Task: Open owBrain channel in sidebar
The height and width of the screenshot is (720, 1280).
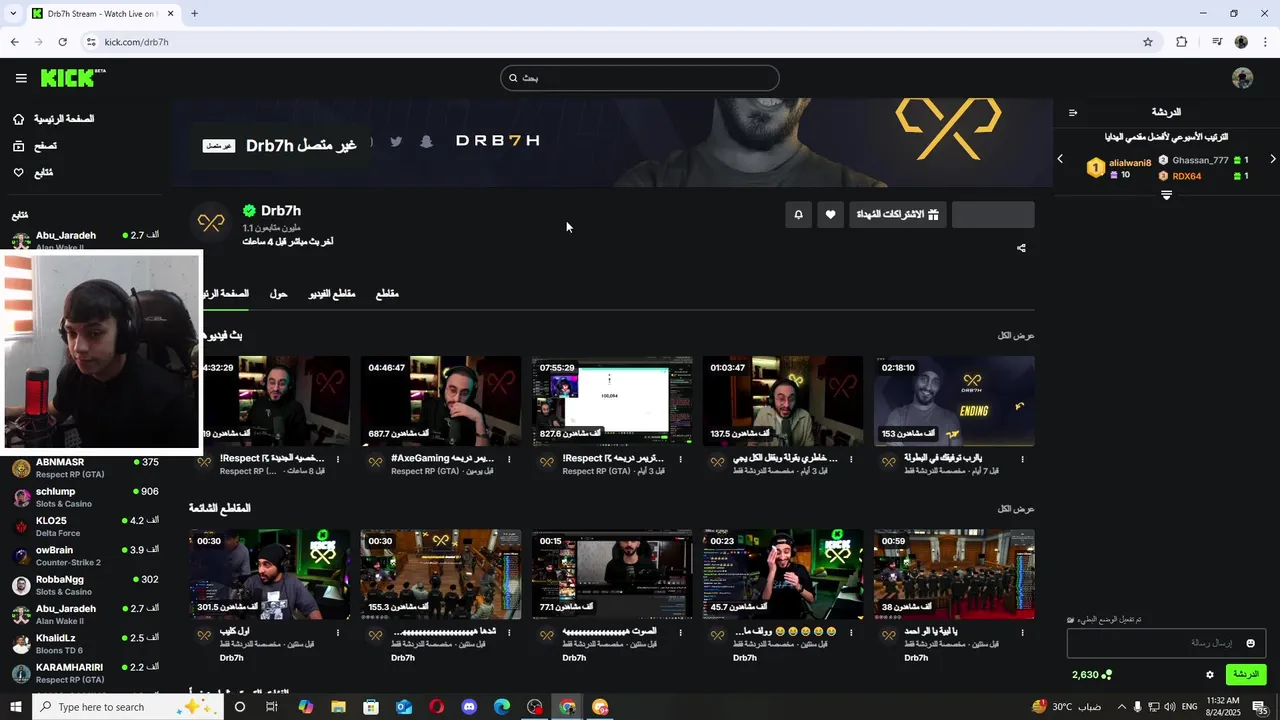Action: [84, 555]
